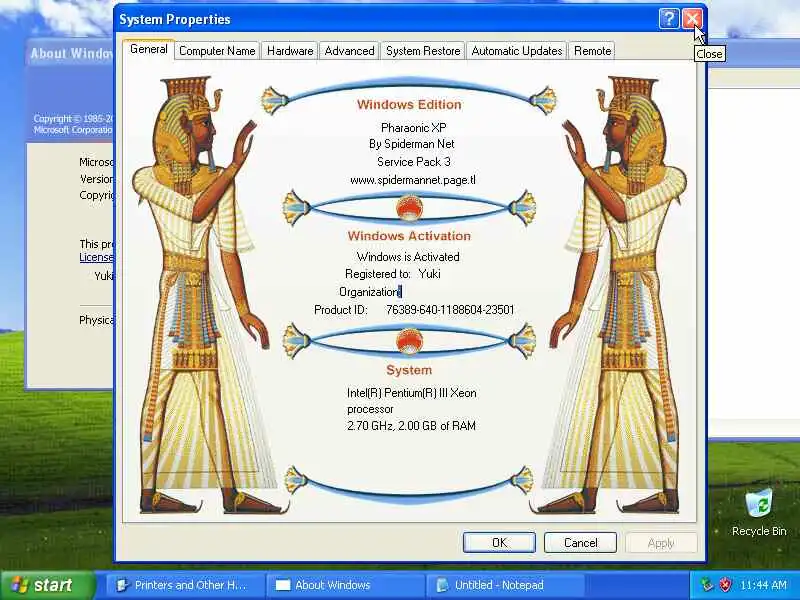Image resolution: width=800 pixels, height=600 pixels.
Task: Open the Remote tab
Action: [x=592, y=51]
